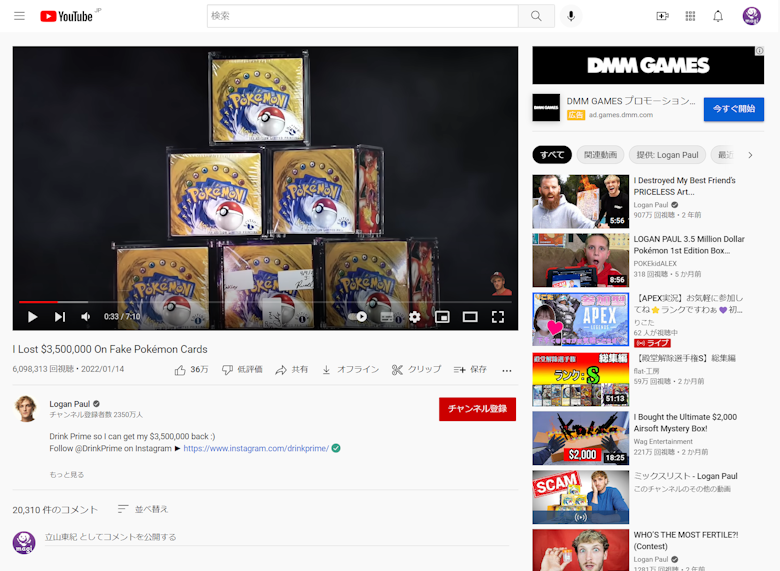Open the three-dot more actions menu

pyautogui.click(x=507, y=370)
